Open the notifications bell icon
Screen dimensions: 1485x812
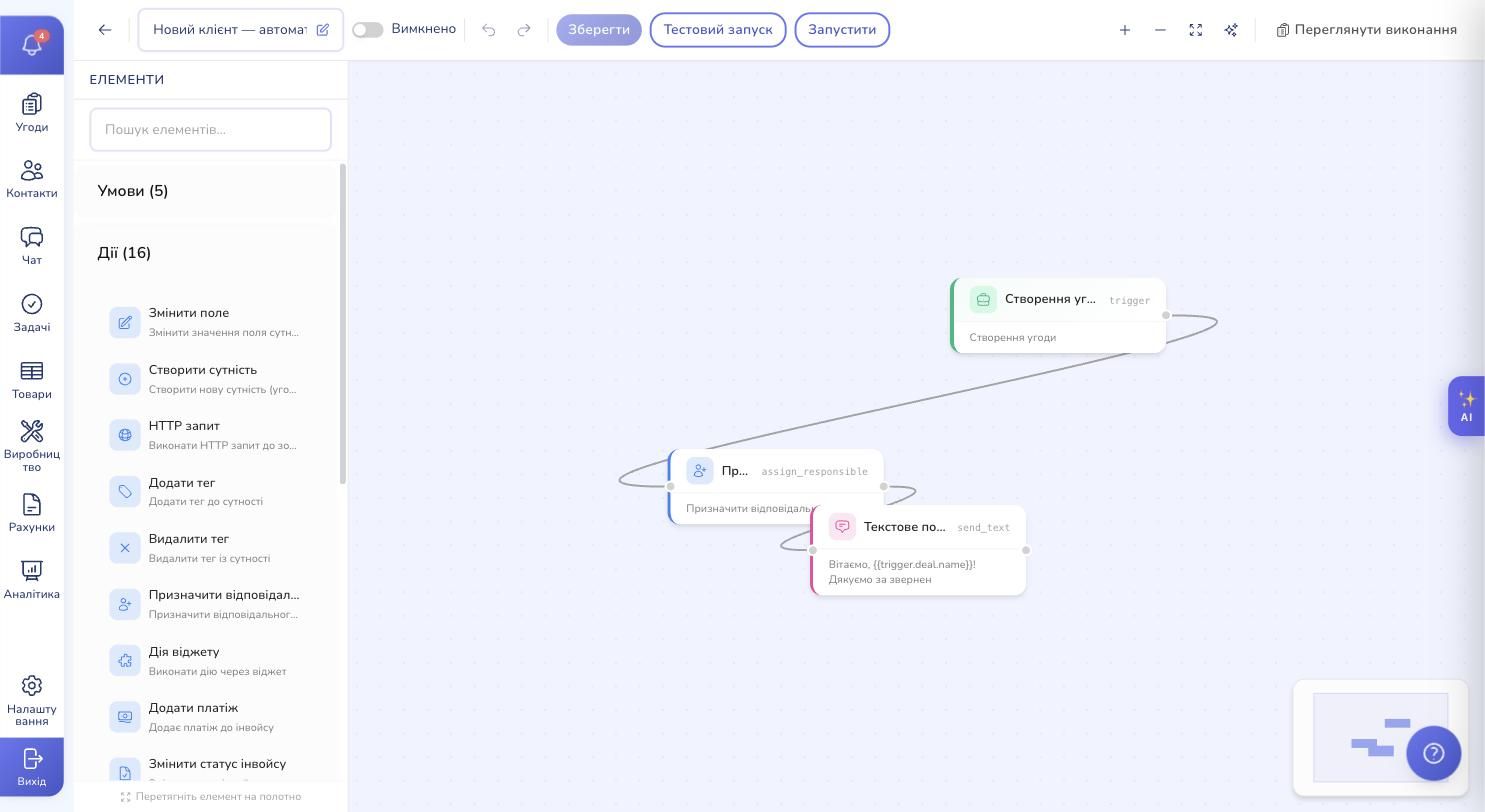click(x=32, y=45)
